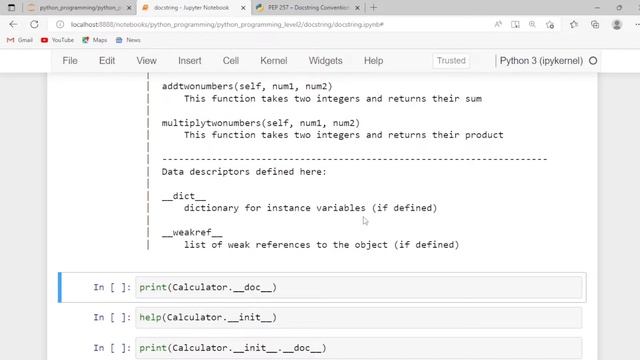Open the YouTube bookmark
The image size is (640, 360).
[x=58, y=40]
